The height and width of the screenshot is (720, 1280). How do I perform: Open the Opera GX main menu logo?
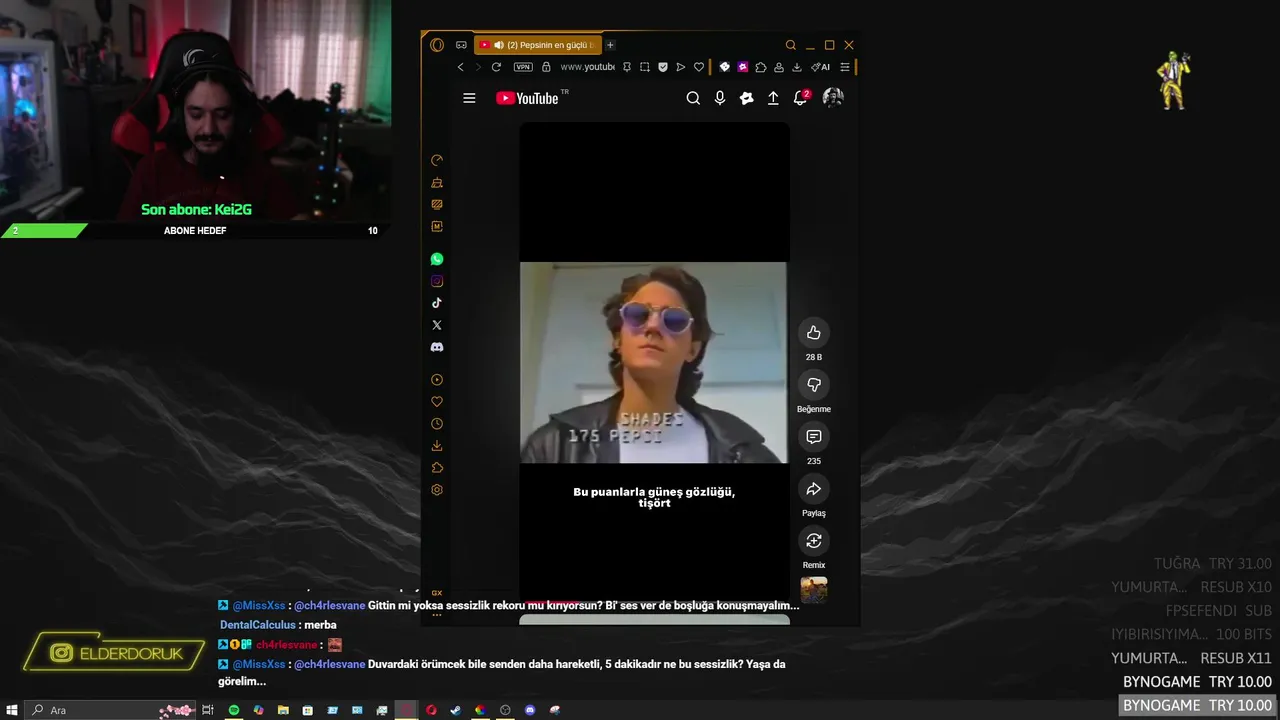437,45
